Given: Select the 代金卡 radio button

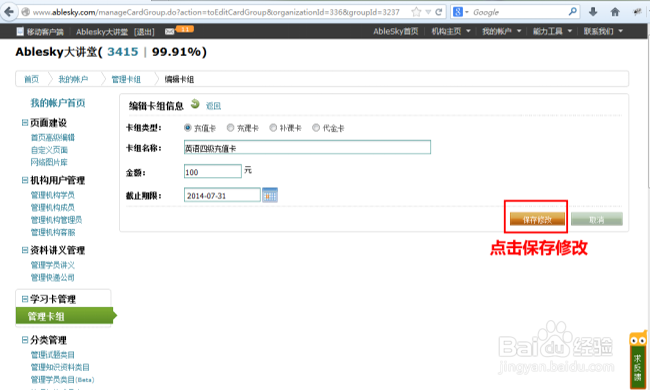Looking at the screenshot, I should coord(316,128).
